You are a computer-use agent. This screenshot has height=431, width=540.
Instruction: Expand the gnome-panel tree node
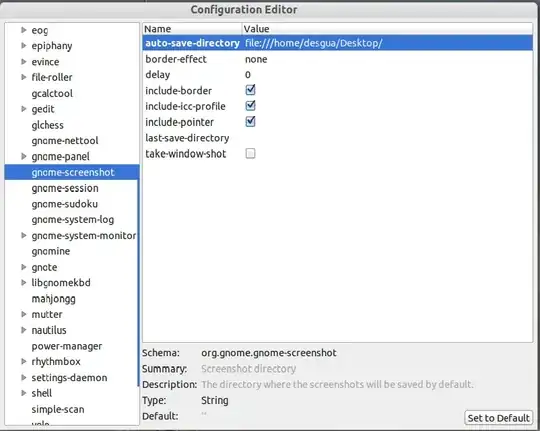(23, 156)
